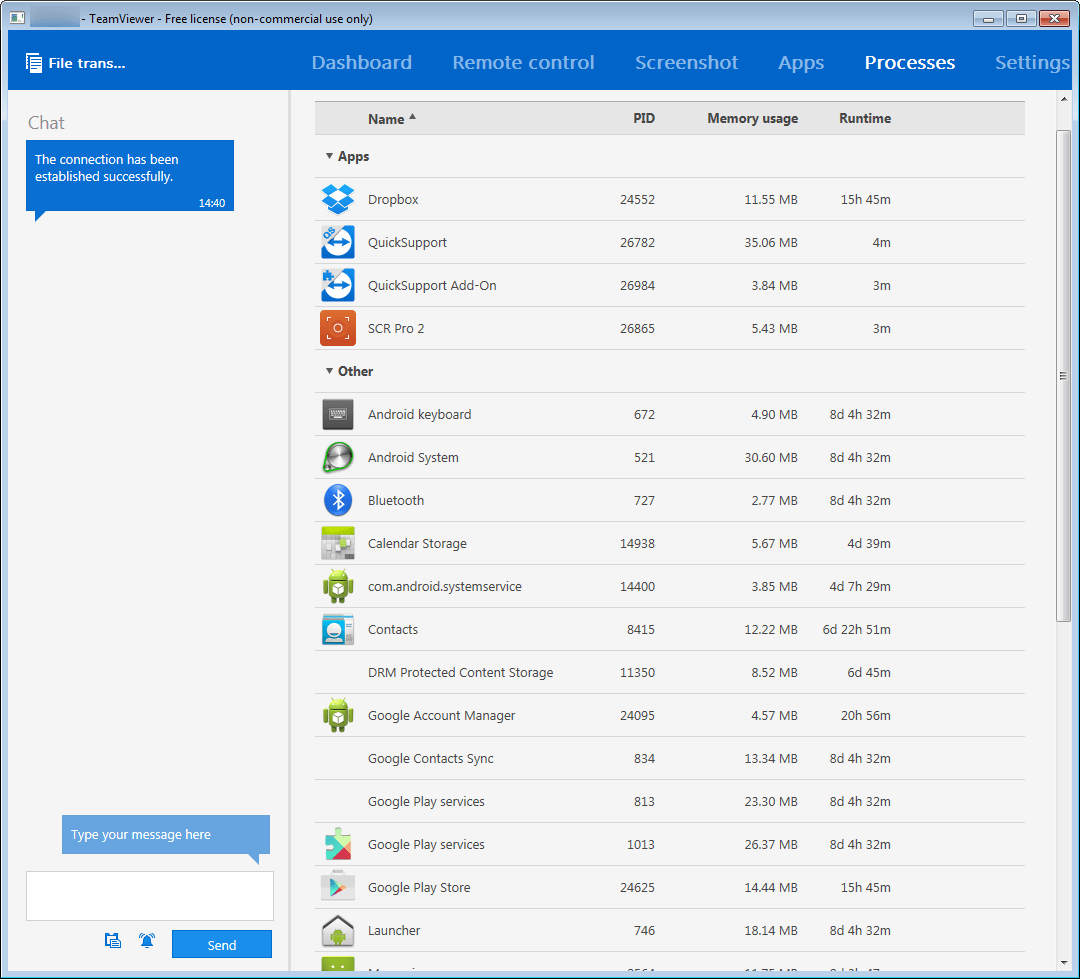
Task: Click the Android System icon
Action: click(x=338, y=457)
